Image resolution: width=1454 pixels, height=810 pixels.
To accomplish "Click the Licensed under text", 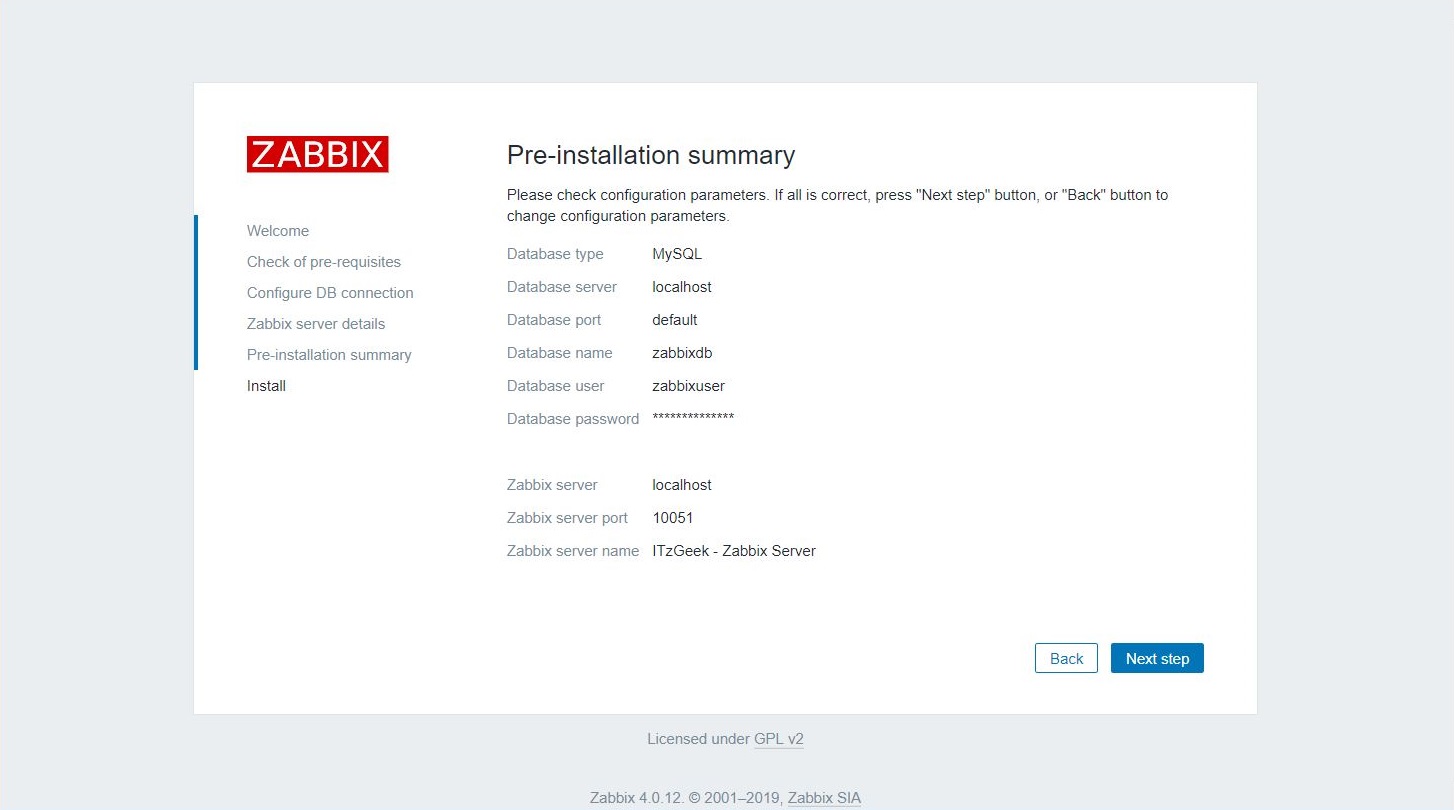I will 698,739.
